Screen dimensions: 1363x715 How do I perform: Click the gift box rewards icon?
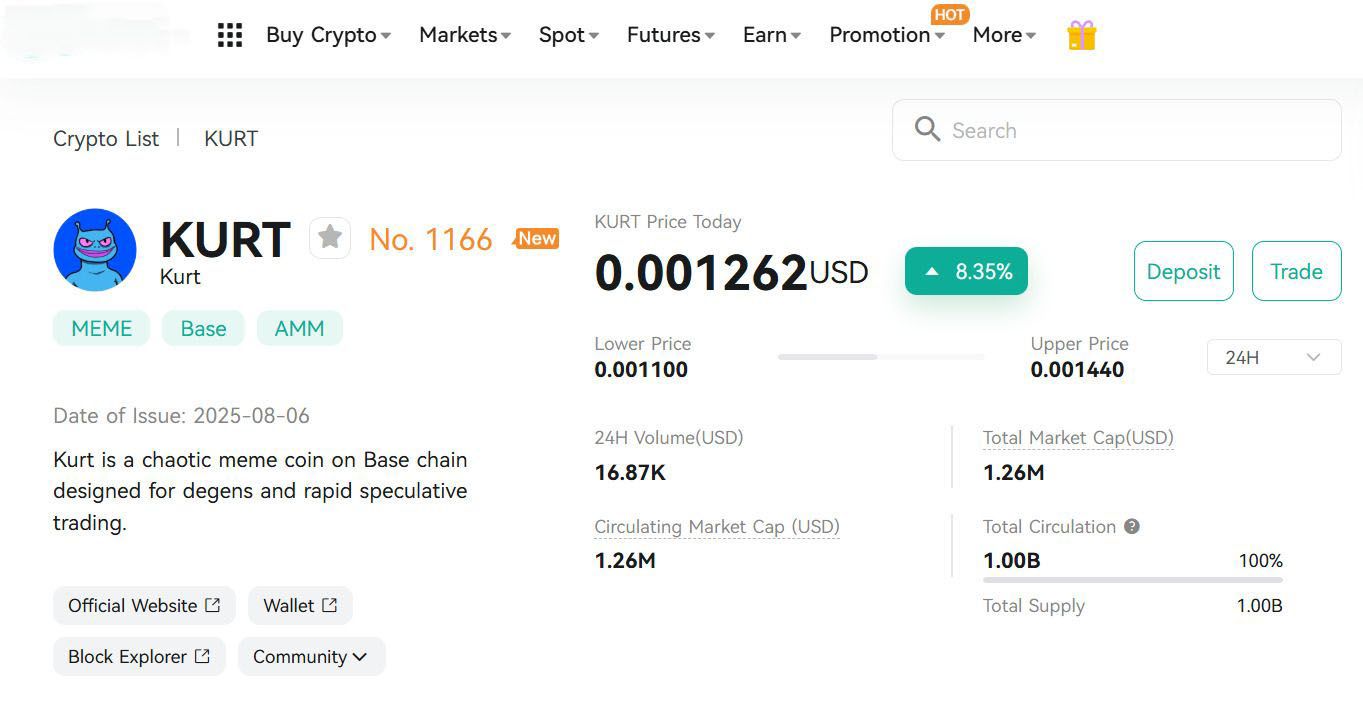point(1081,36)
